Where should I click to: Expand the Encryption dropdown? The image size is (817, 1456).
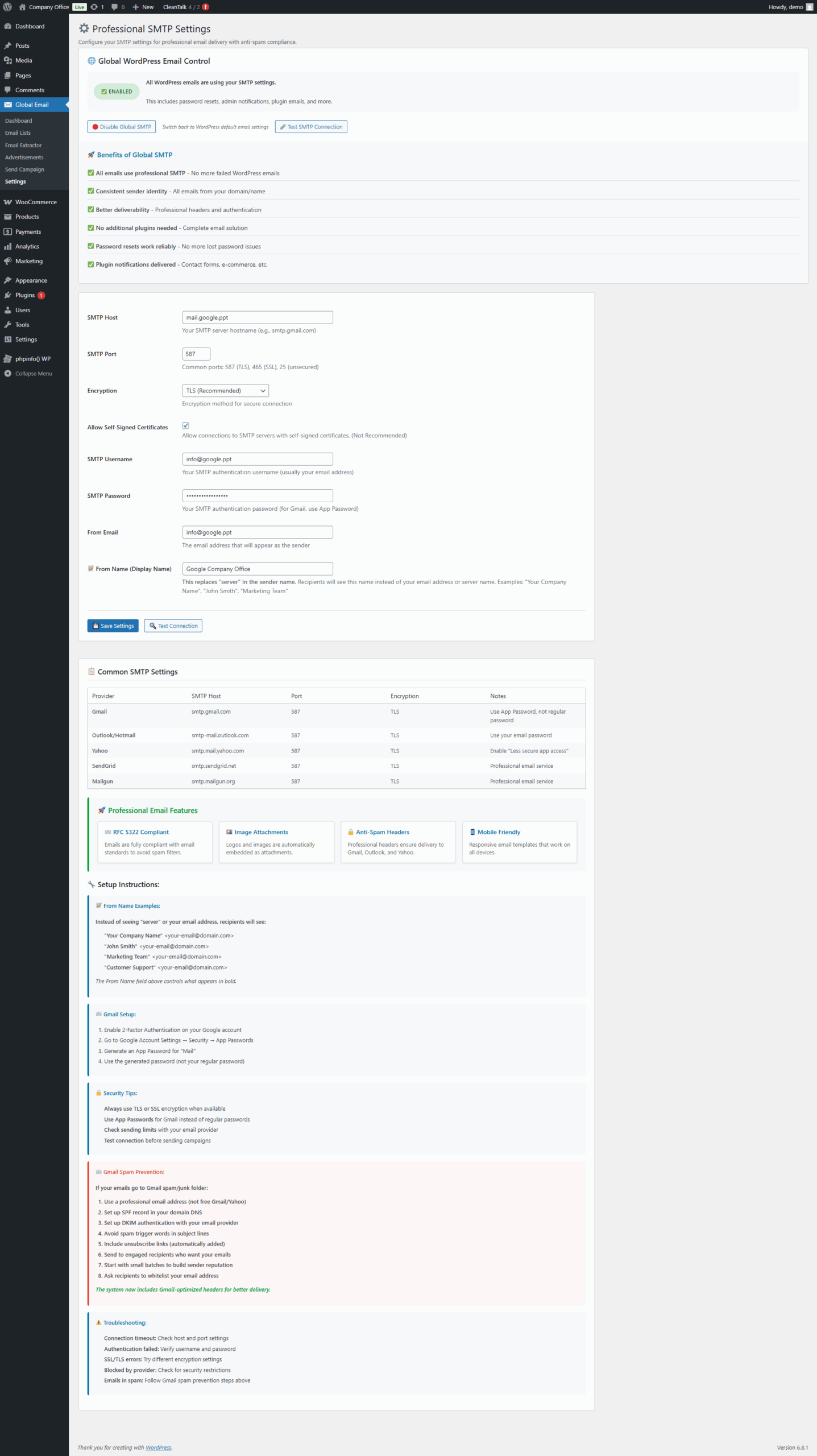click(225, 391)
